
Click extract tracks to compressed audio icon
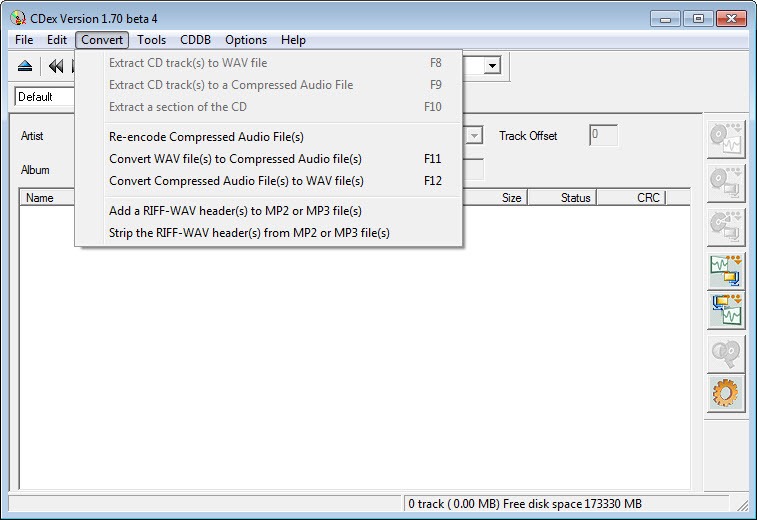point(726,183)
